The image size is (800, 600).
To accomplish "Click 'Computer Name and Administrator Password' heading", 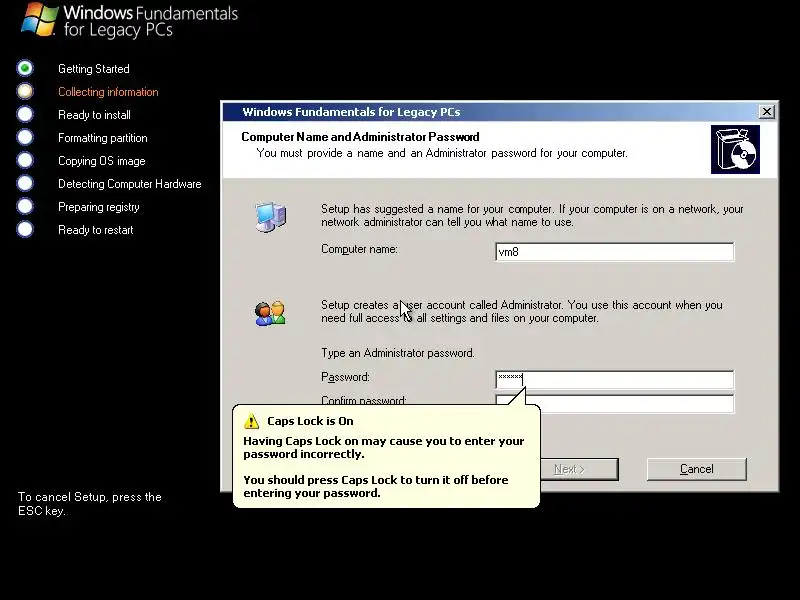I will pos(360,137).
